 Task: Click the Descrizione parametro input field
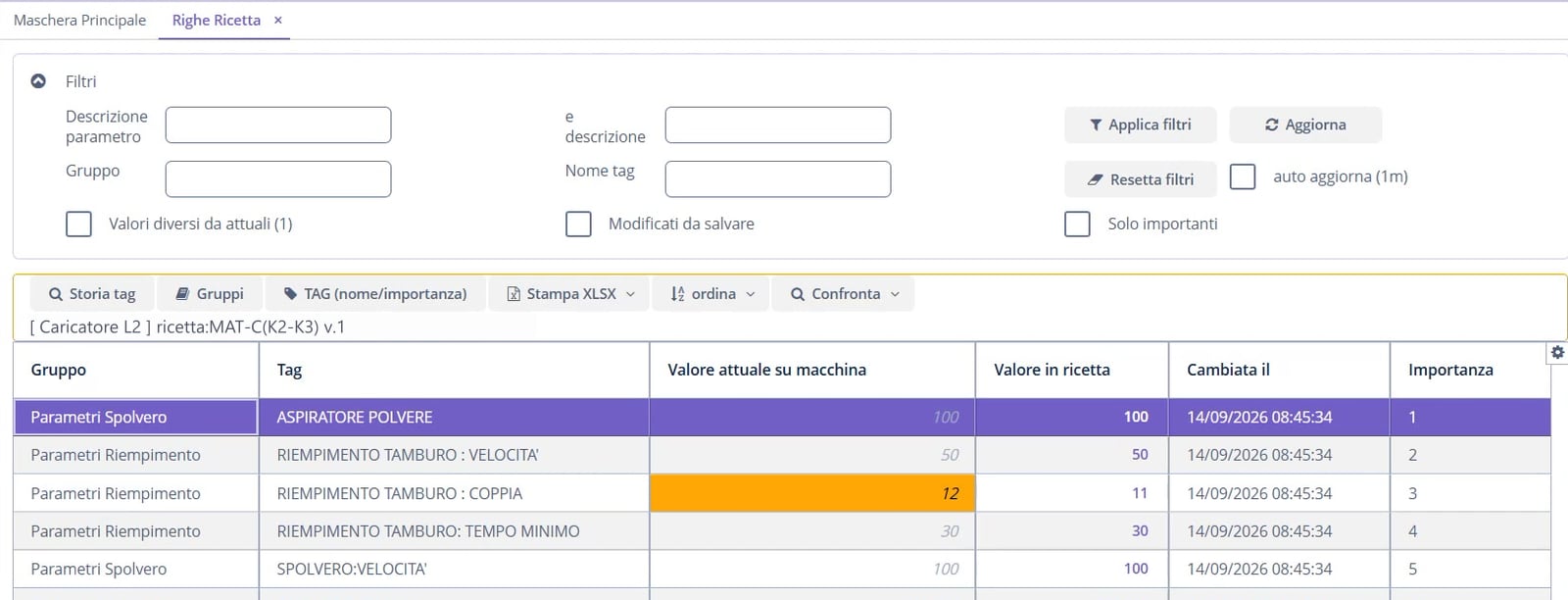(x=278, y=125)
